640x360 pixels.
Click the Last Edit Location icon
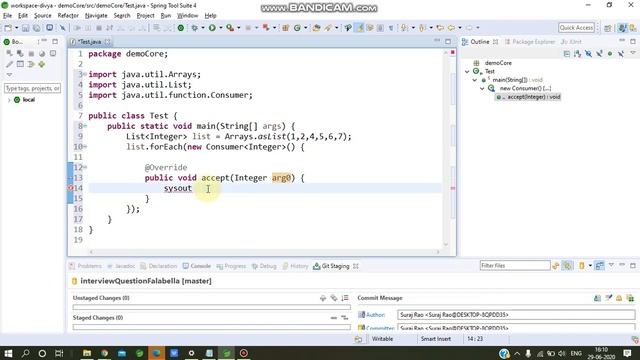point(440,28)
